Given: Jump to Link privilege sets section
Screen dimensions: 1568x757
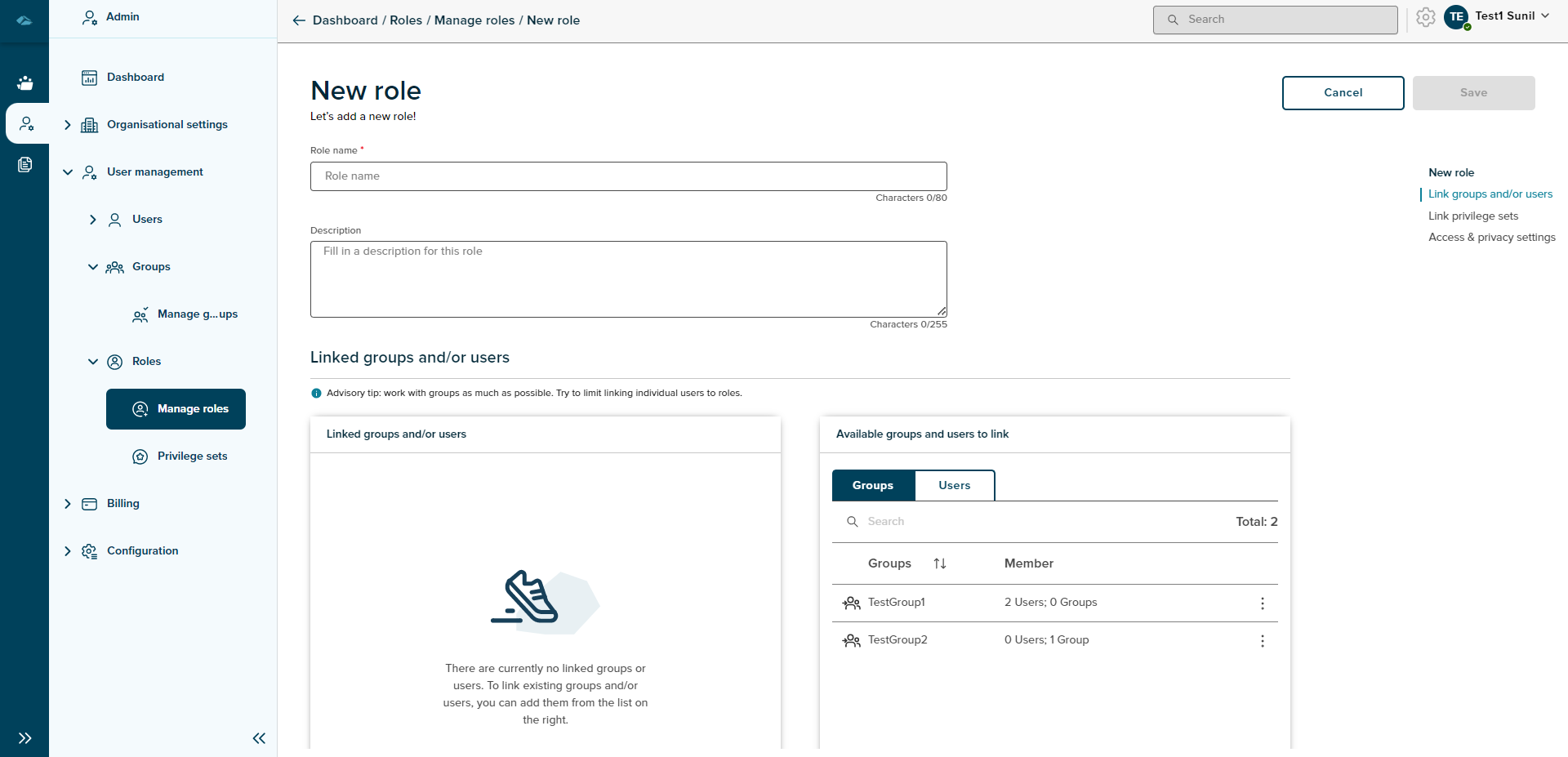Looking at the screenshot, I should tap(1473, 216).
